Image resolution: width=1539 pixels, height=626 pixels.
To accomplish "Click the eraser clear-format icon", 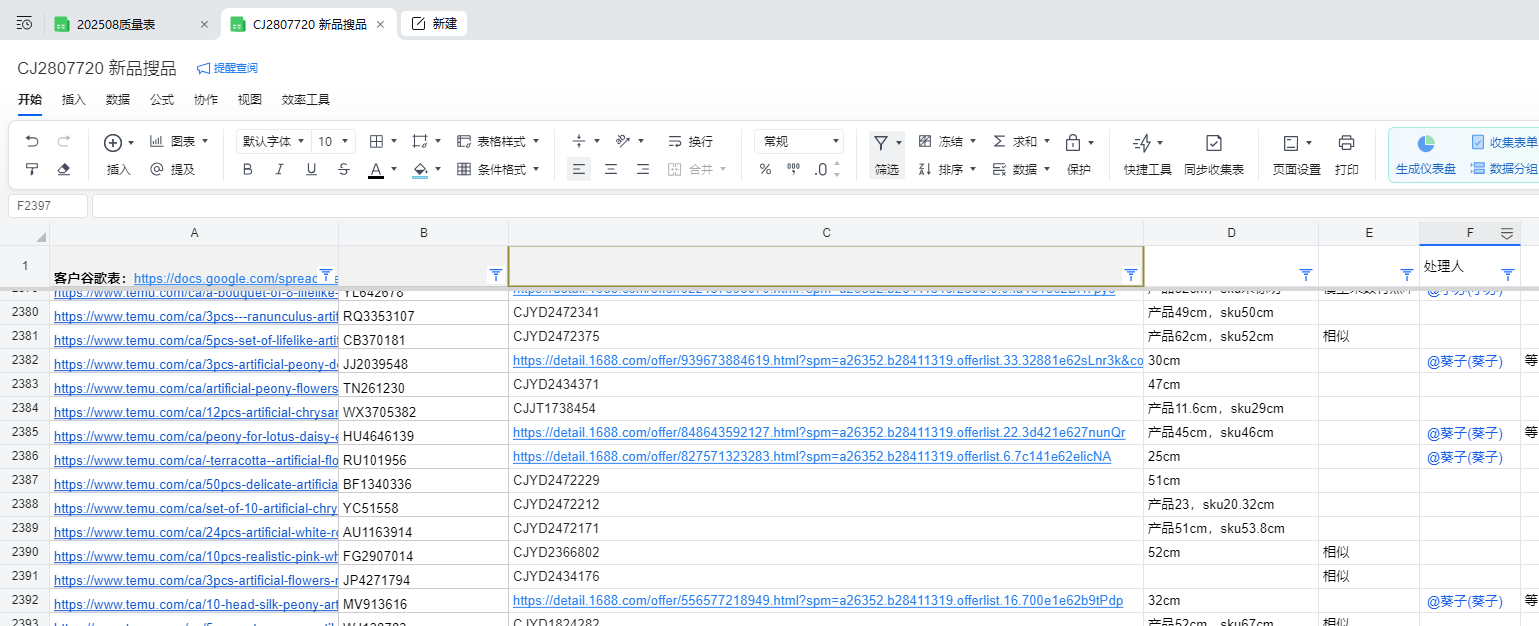I will (64, 170).
